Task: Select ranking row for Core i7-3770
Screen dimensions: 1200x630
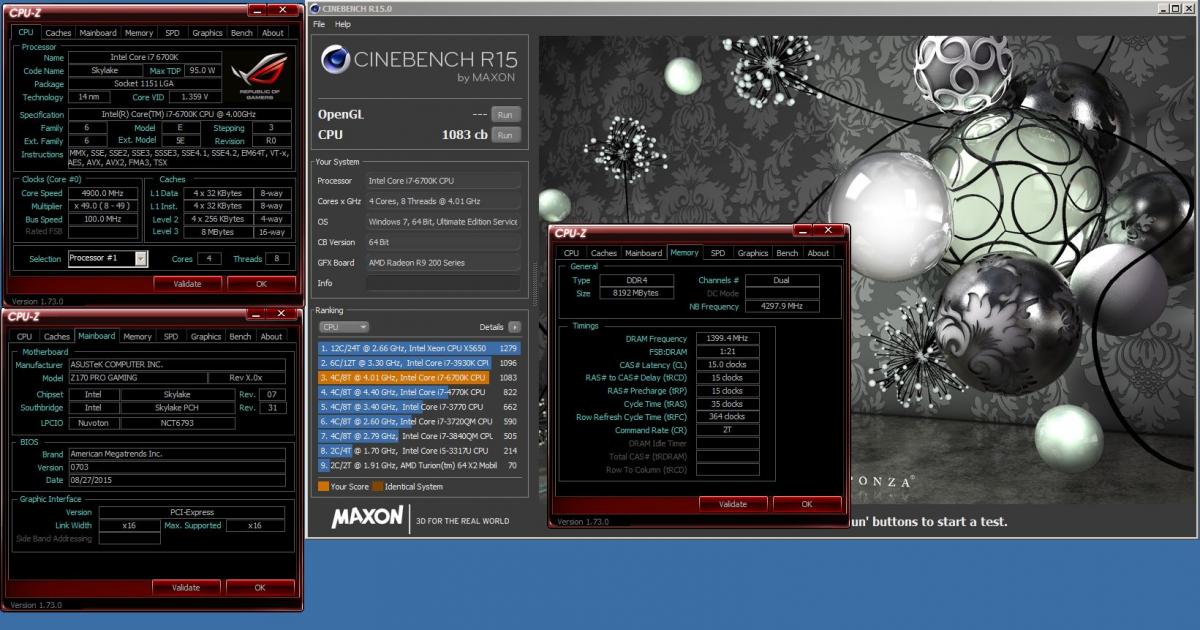Action: pos(419,407)
